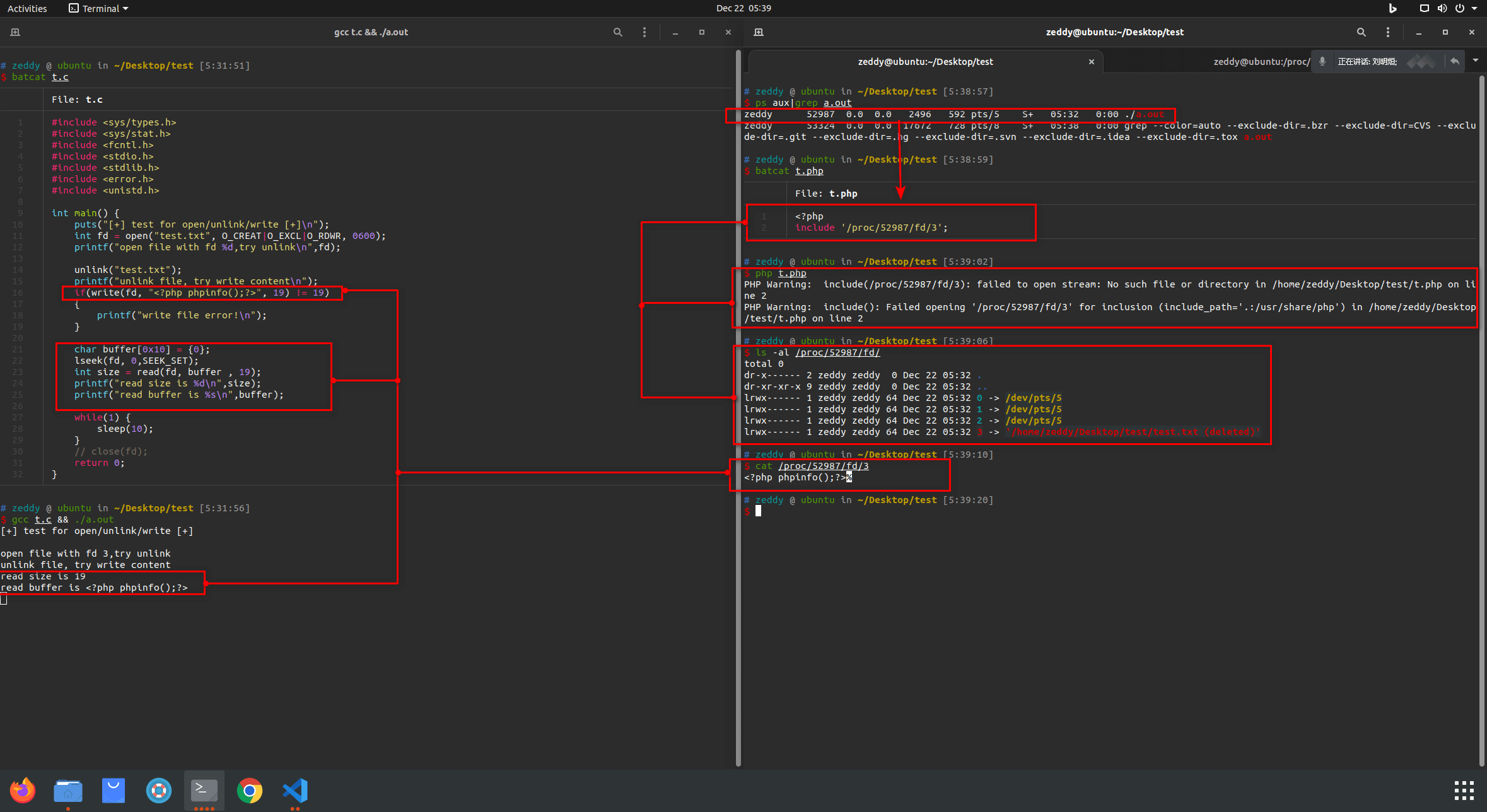
Task: Click the '<?php phpinfo();?>' cat output
Action: click(795, 477)
